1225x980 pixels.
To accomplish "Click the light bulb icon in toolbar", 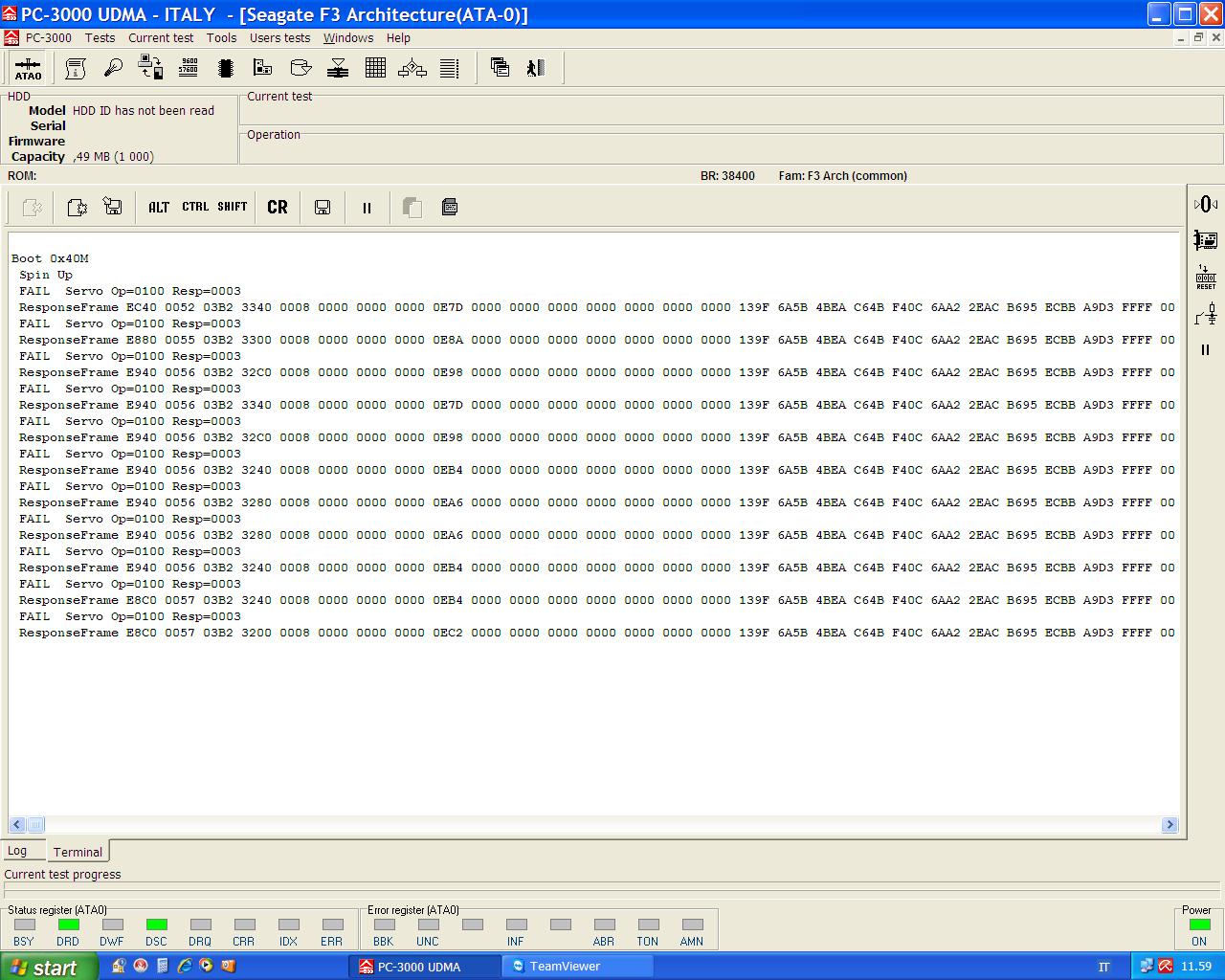I will tap(114, 68).
